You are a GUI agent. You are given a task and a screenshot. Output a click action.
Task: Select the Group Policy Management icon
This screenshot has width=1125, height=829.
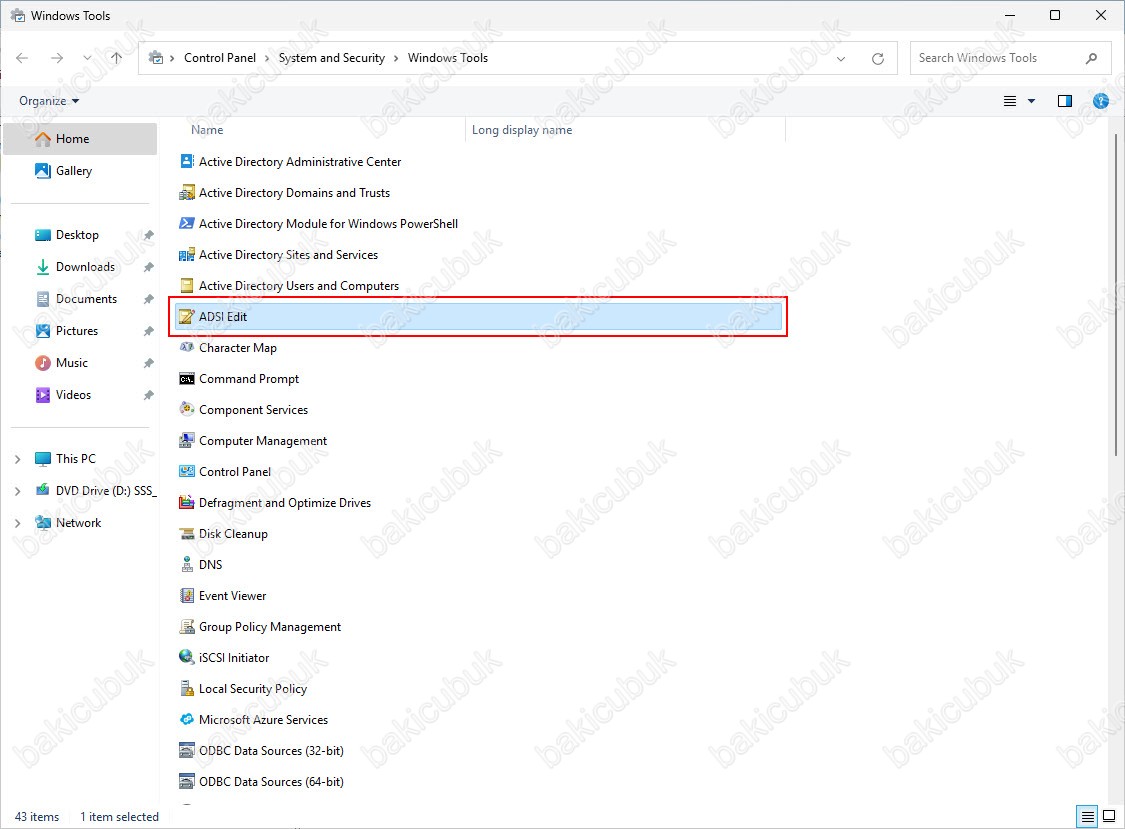tap(187, 626)
